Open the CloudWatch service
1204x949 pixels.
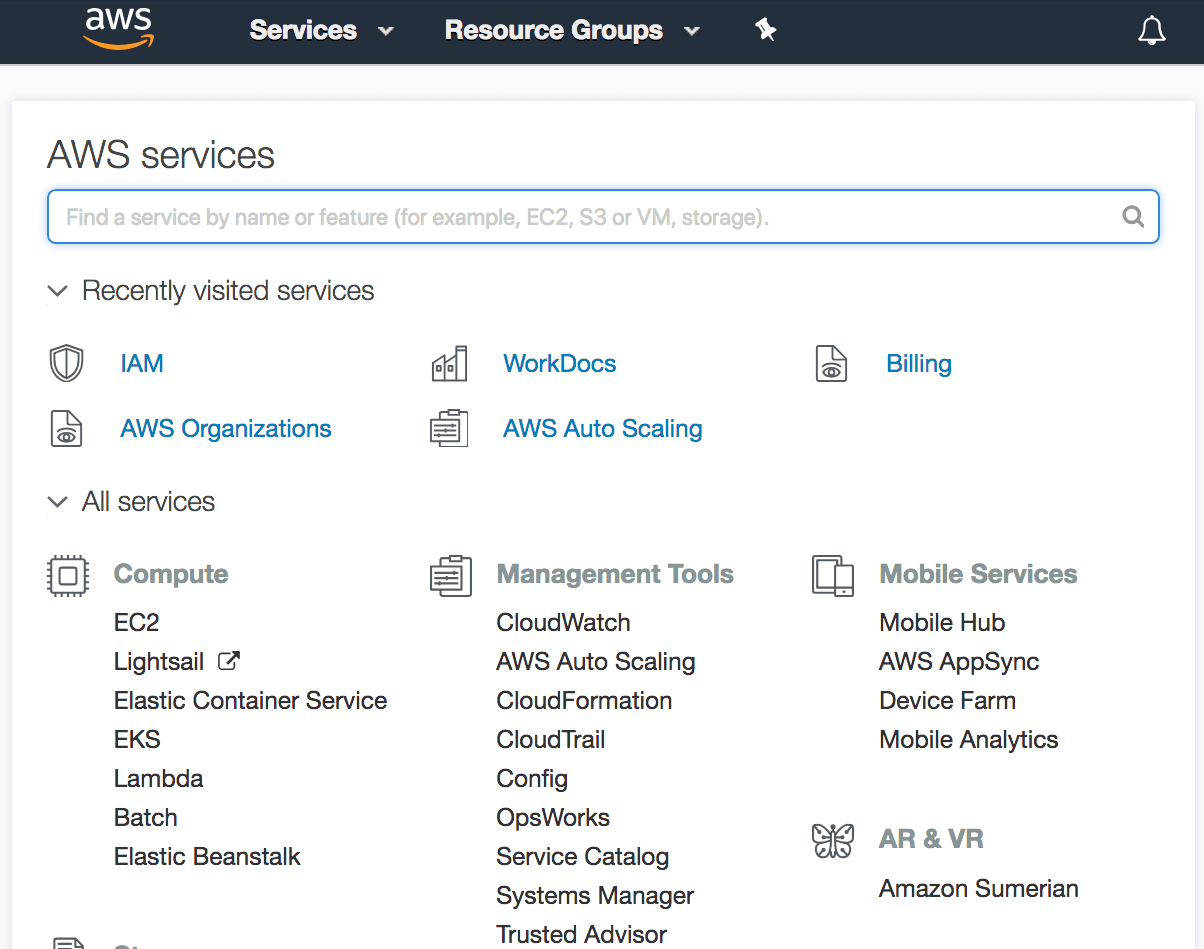pyautogui.click(x=564, y=623)
